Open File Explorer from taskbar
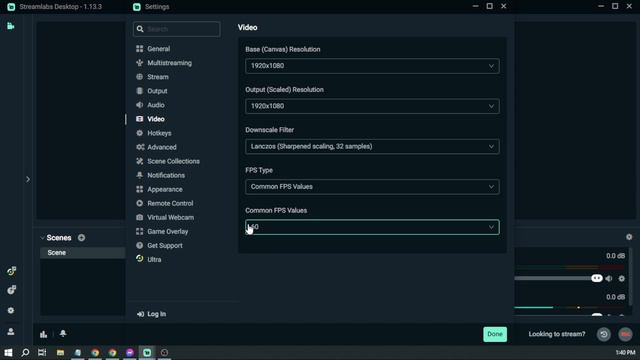 point(60,352)
